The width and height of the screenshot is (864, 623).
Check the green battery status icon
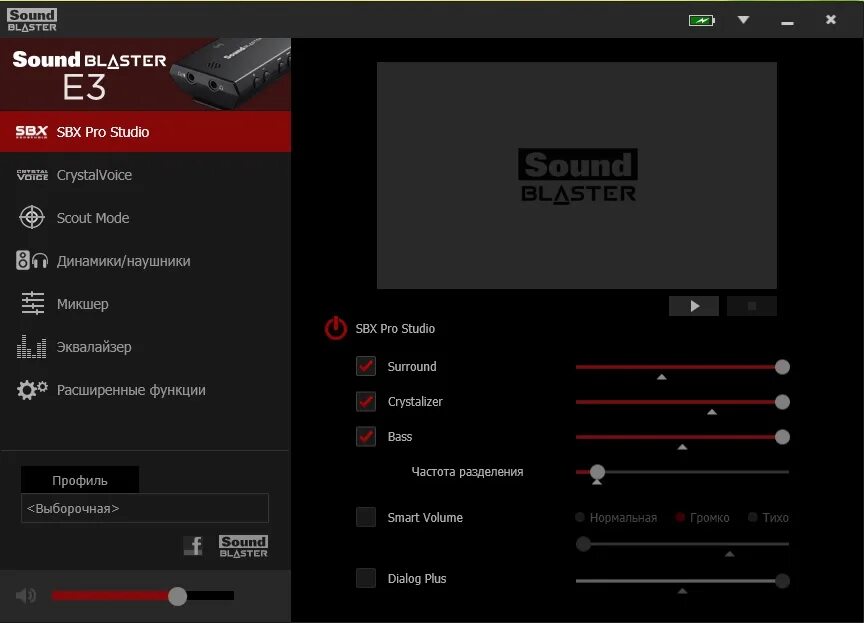pos(701,20)
